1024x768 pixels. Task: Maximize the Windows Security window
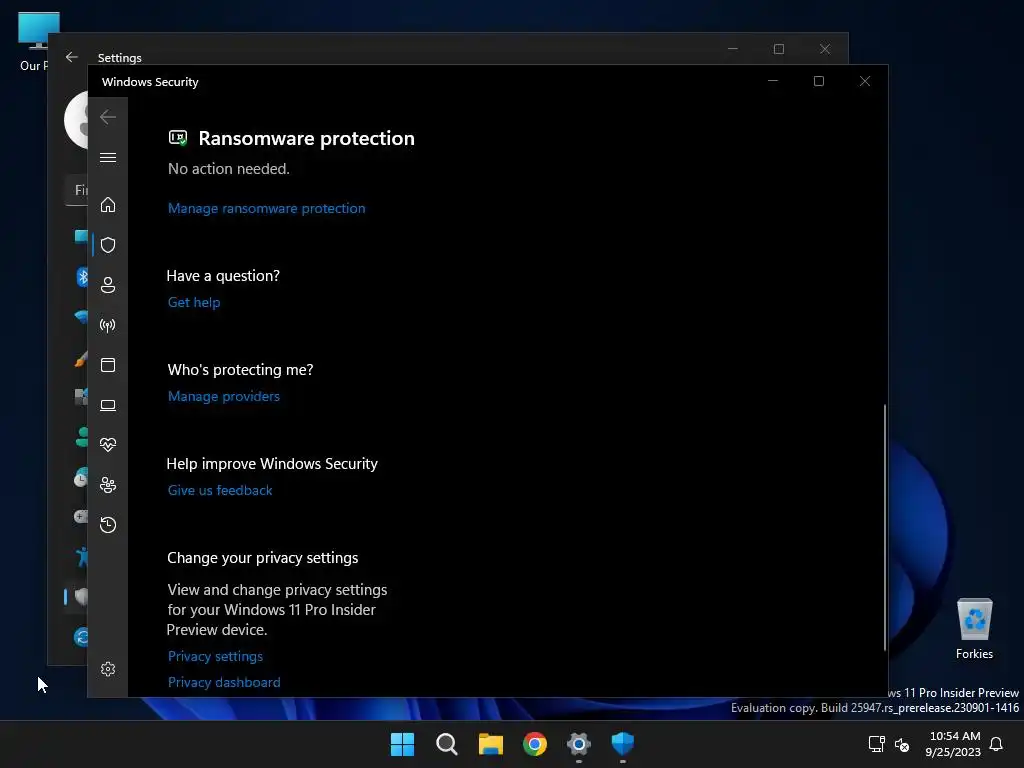point(818,81)
